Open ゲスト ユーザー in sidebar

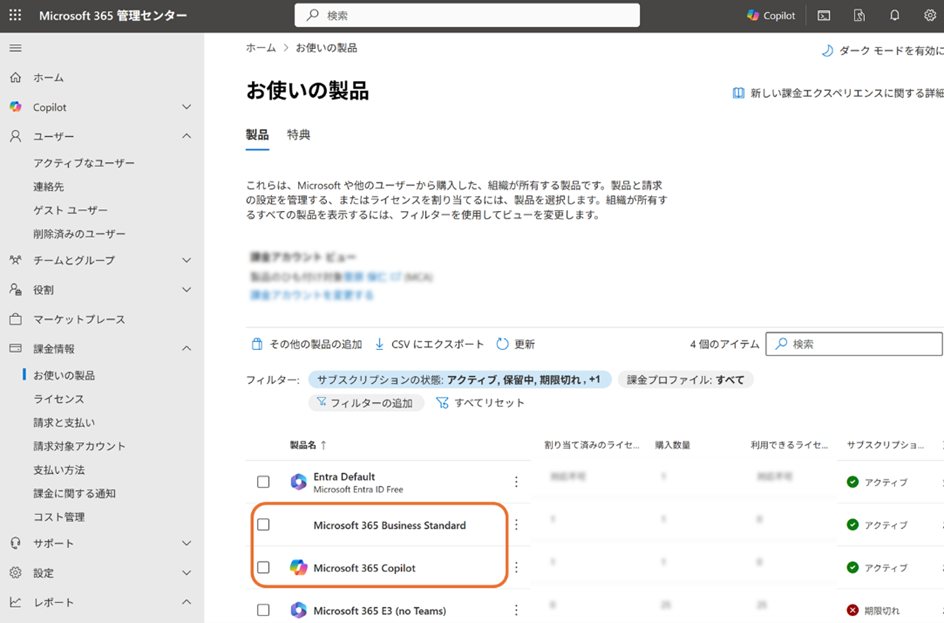coord(70,210)
